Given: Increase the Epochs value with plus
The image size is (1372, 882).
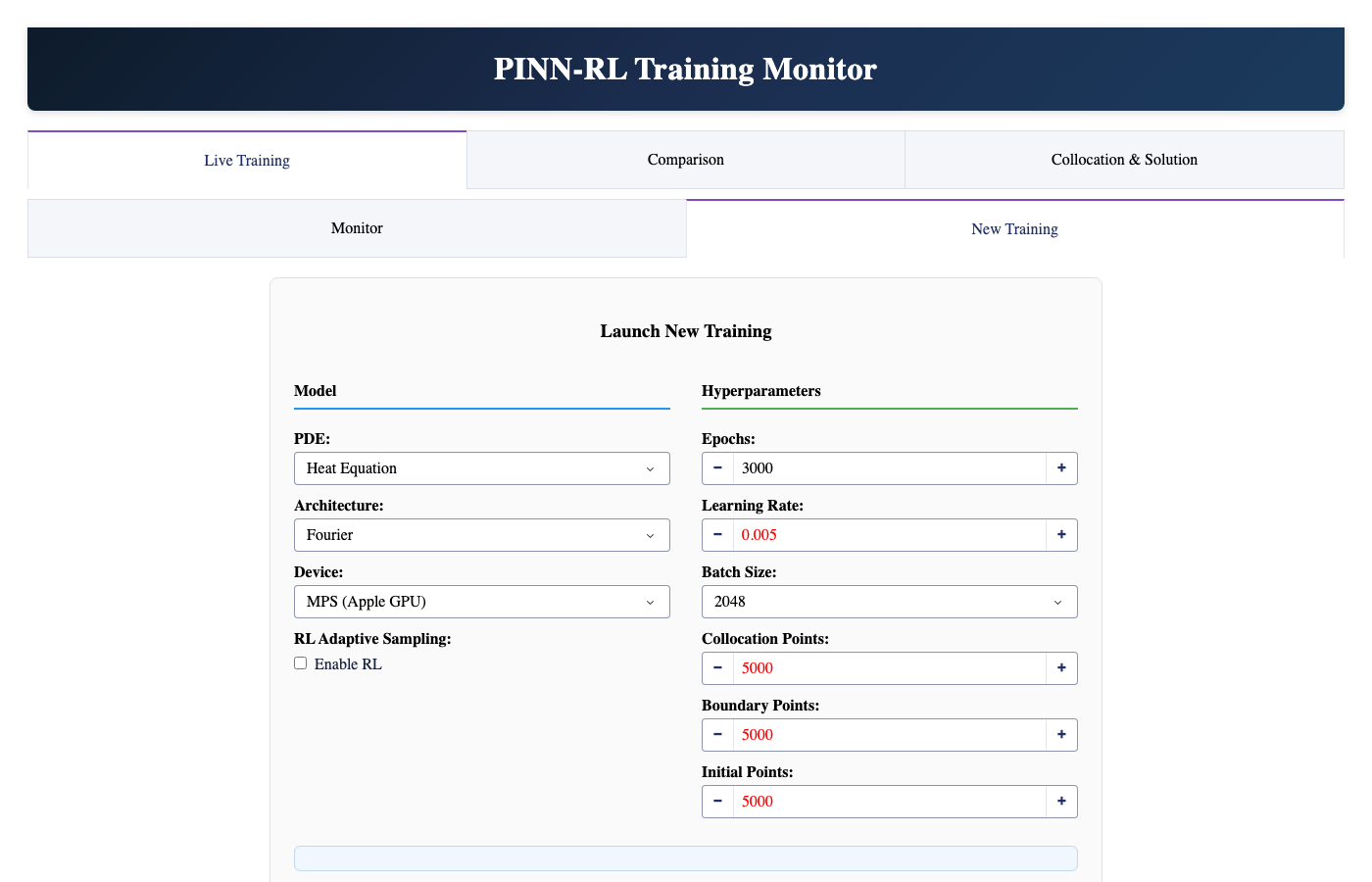Looking at the screenshot, I should point(1061,468).
